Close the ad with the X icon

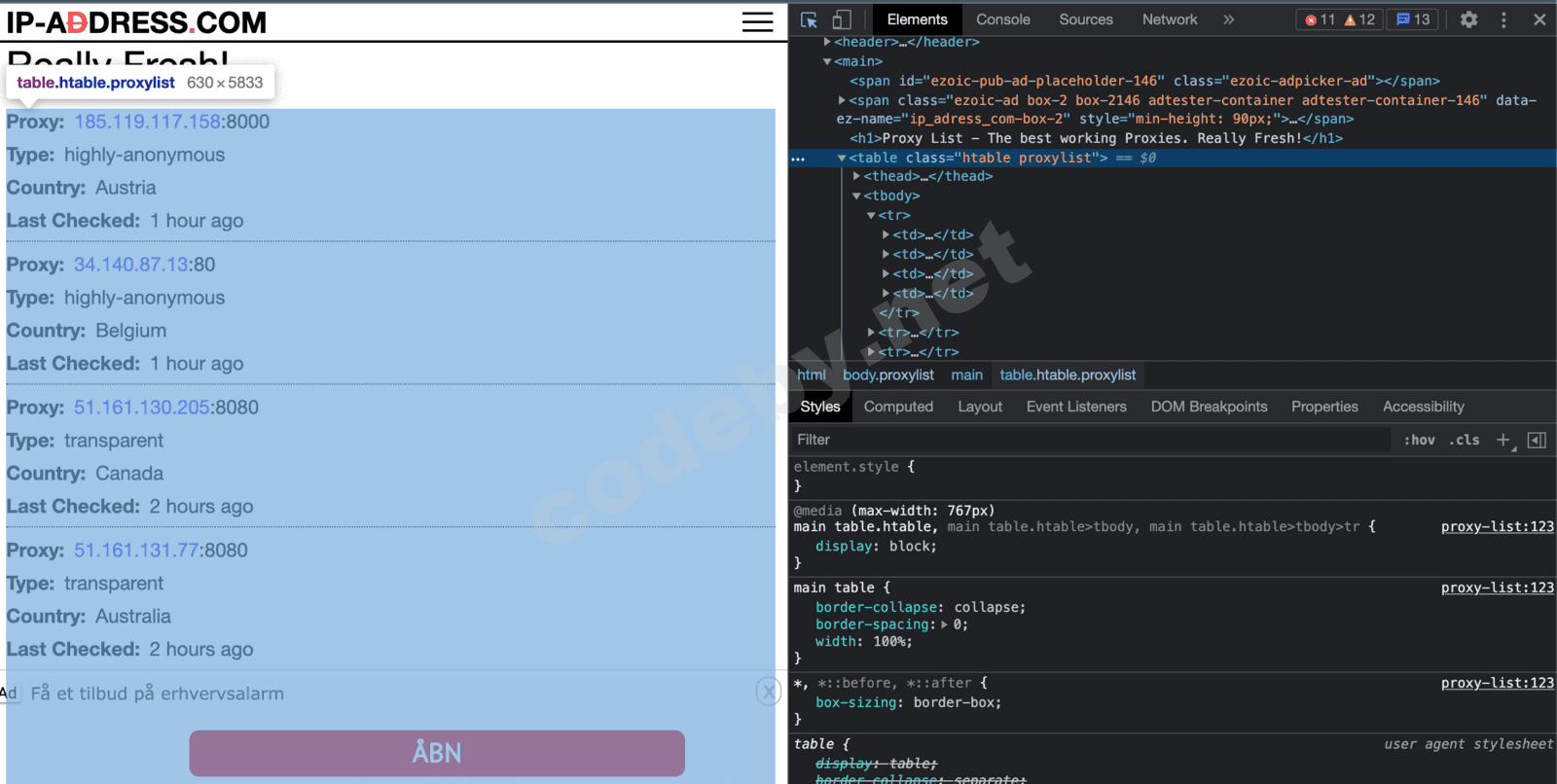[769, 692]
